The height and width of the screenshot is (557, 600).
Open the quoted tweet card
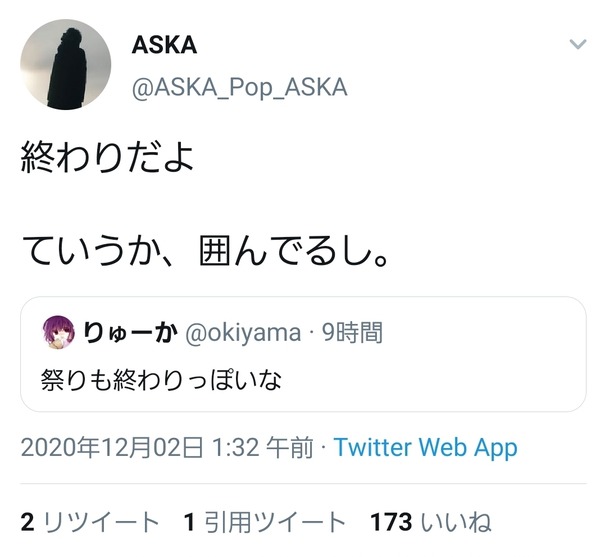[x=303, y=354]
